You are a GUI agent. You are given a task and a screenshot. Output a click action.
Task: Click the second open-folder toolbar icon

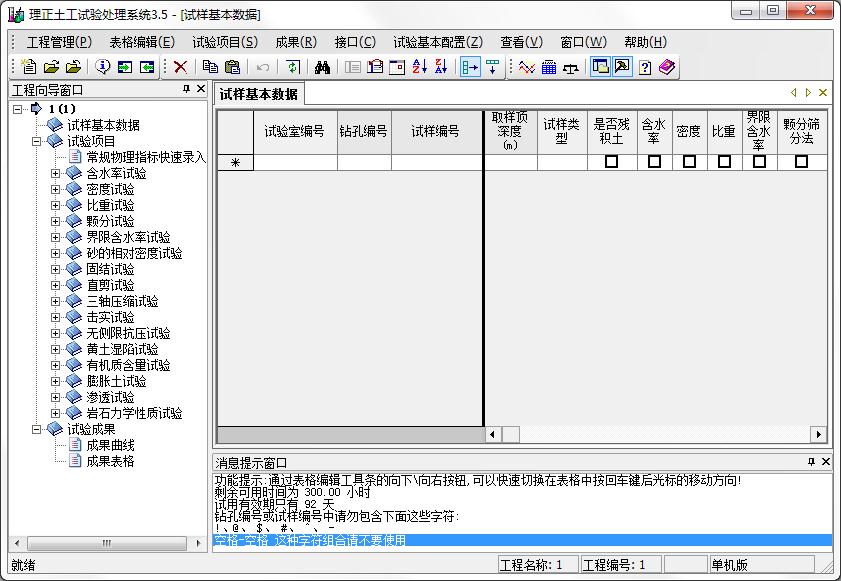pos(73,67)
